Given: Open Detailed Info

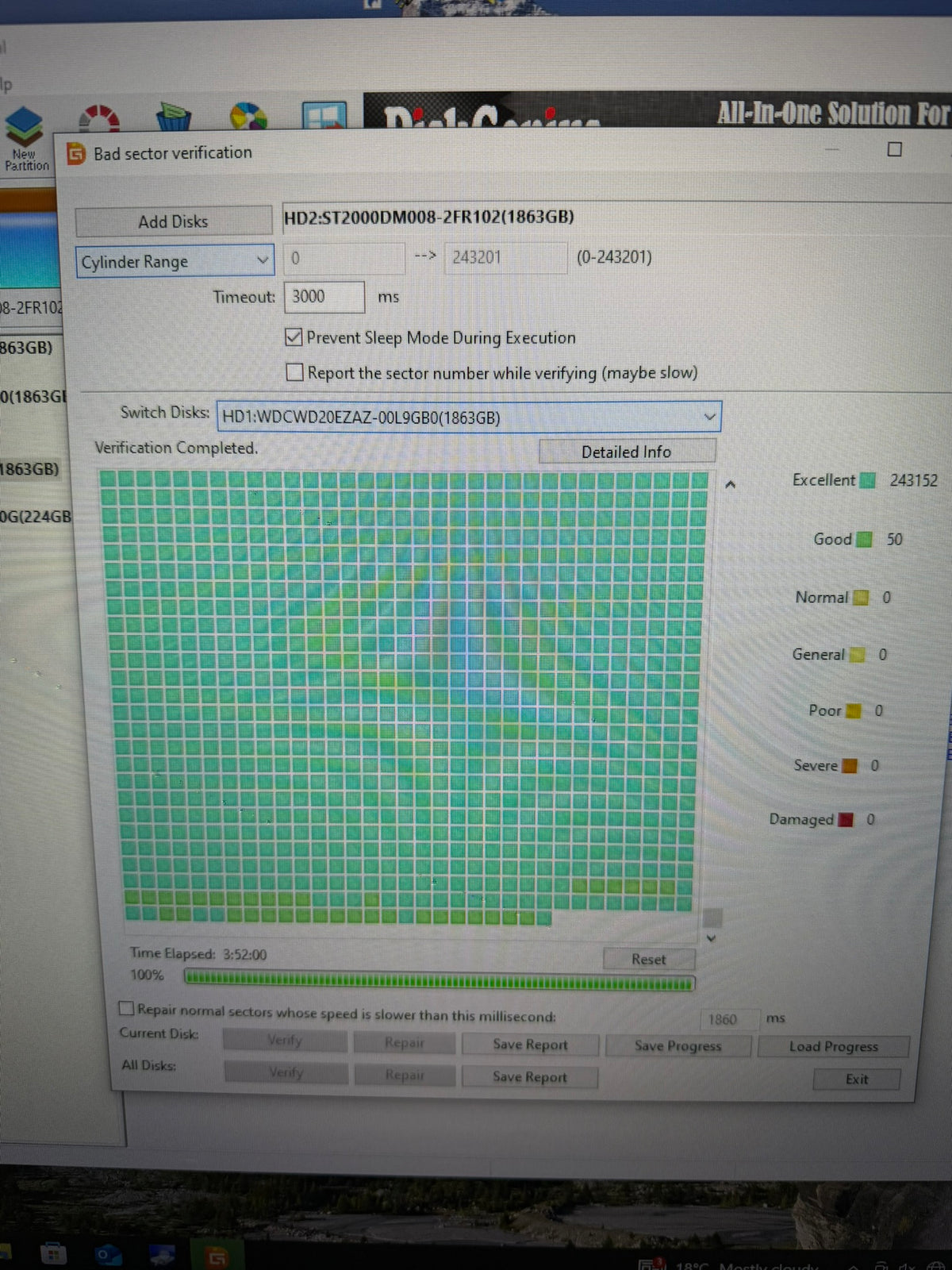Looking at the screenshot, I should [627, 452].
